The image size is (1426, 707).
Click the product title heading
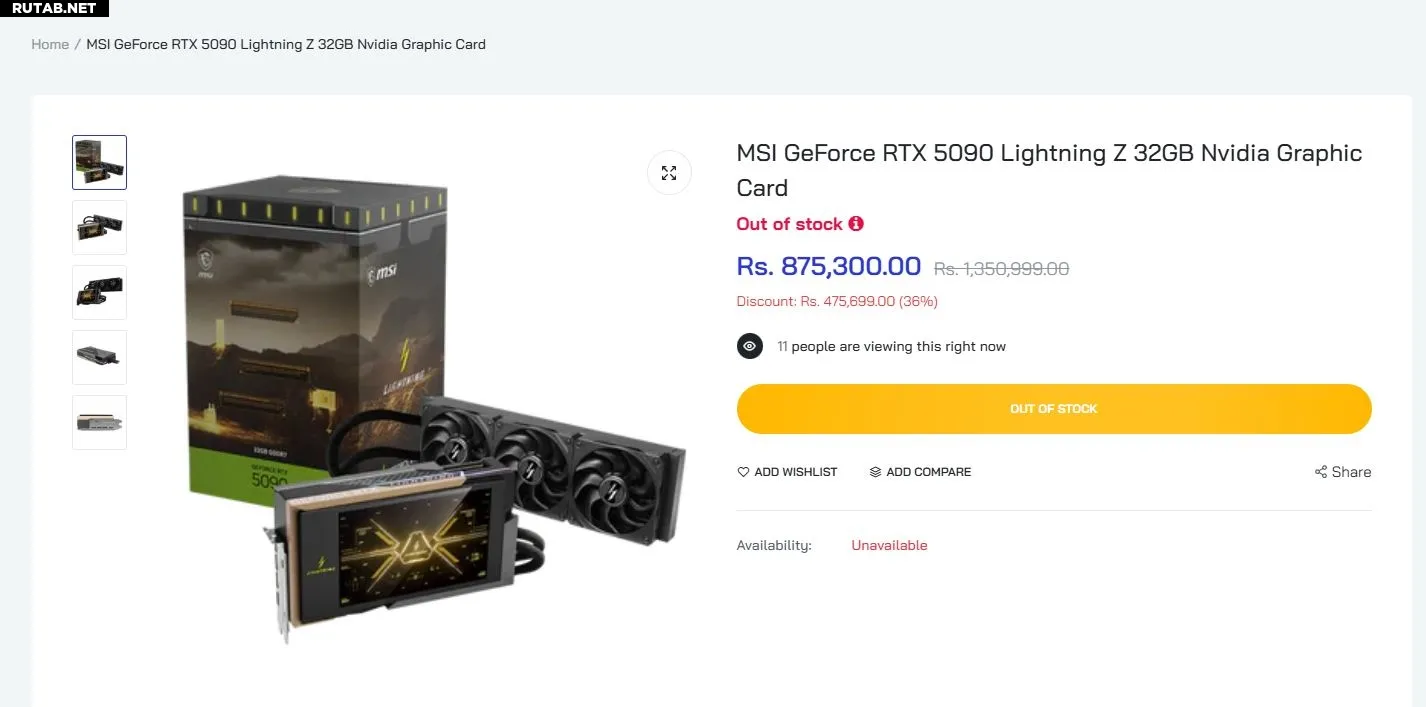[1049, 170]
